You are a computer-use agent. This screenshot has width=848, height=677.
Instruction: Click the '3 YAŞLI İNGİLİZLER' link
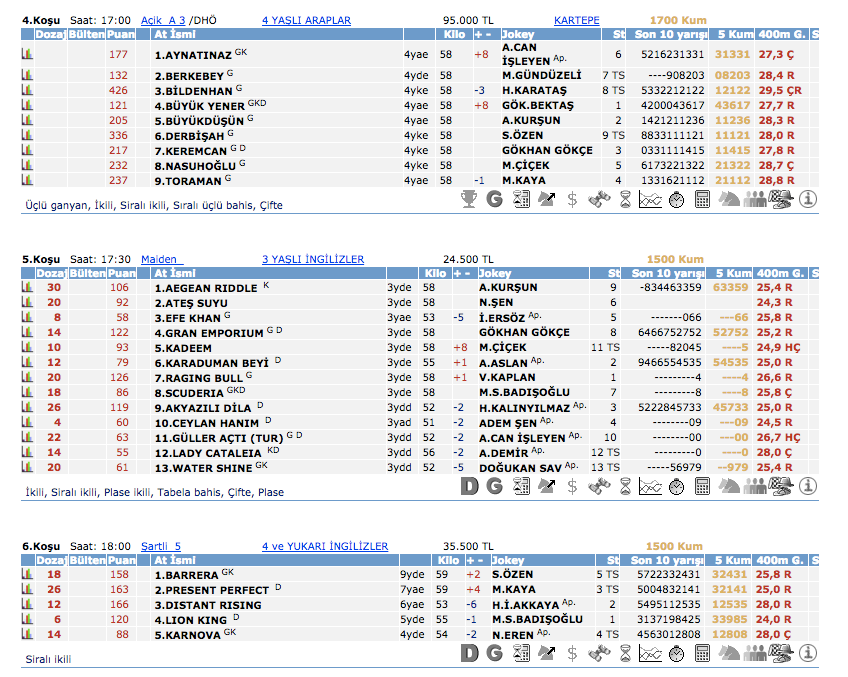coord(313,259)
